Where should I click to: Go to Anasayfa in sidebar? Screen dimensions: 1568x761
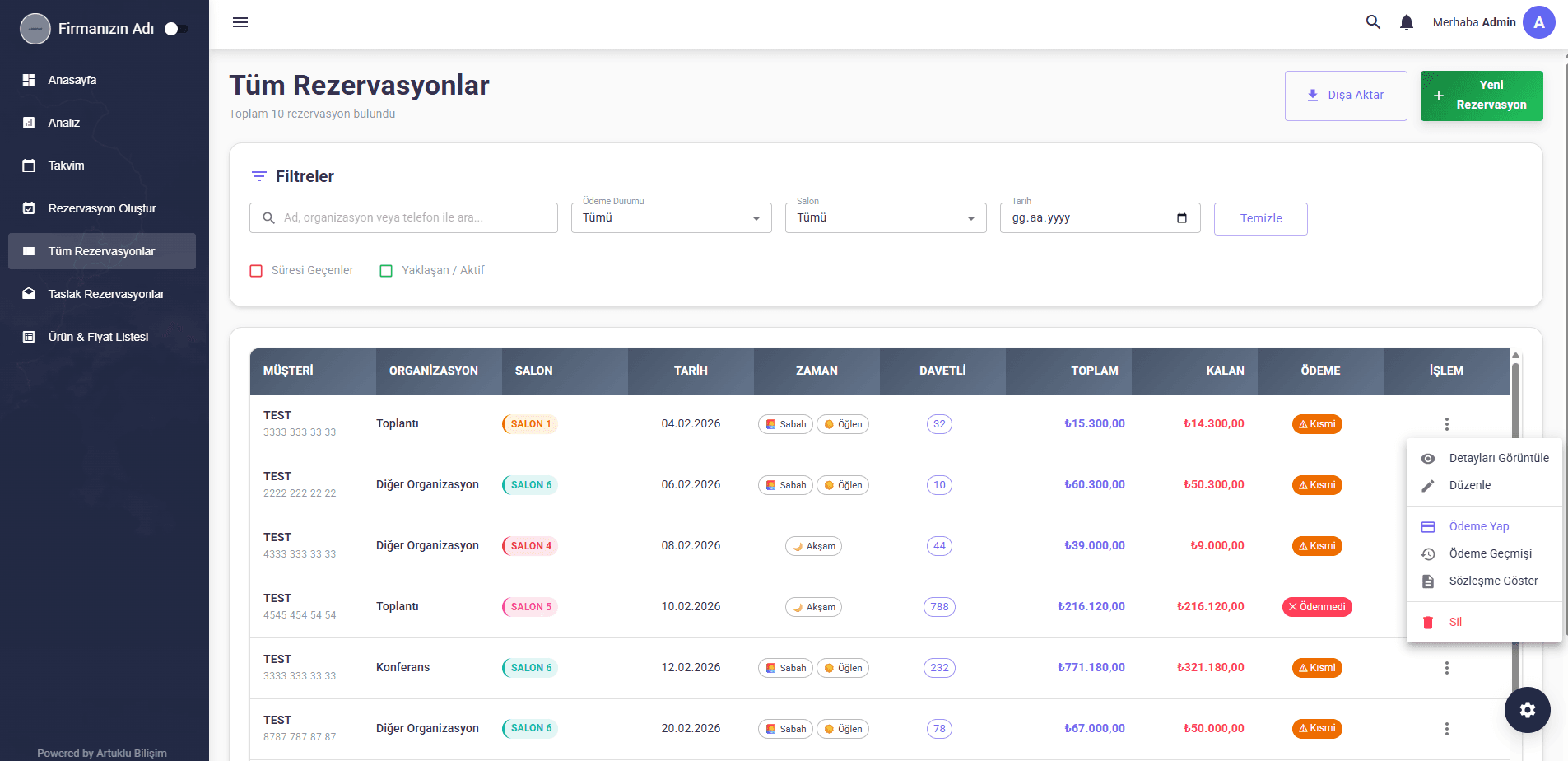(102, 80)
